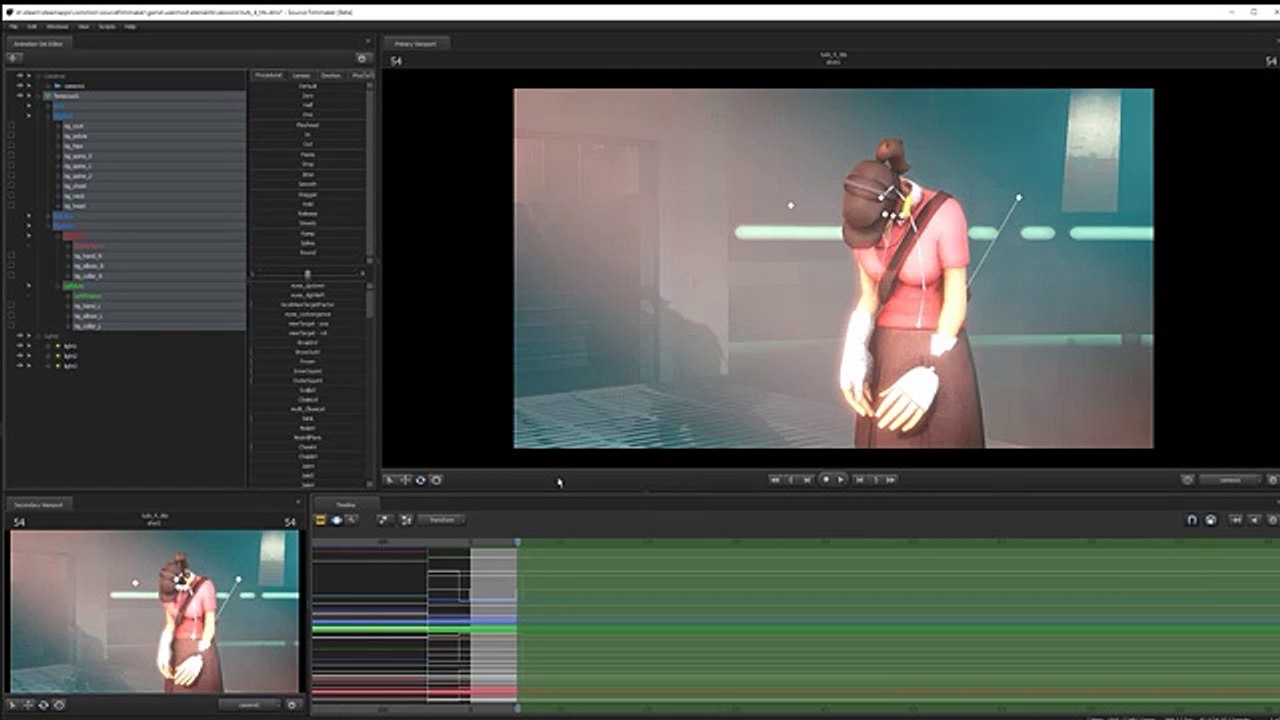The image size is (1280, 720).
Task: Click the timeline playhead marker at frame 54
Action: pos(517,542)
